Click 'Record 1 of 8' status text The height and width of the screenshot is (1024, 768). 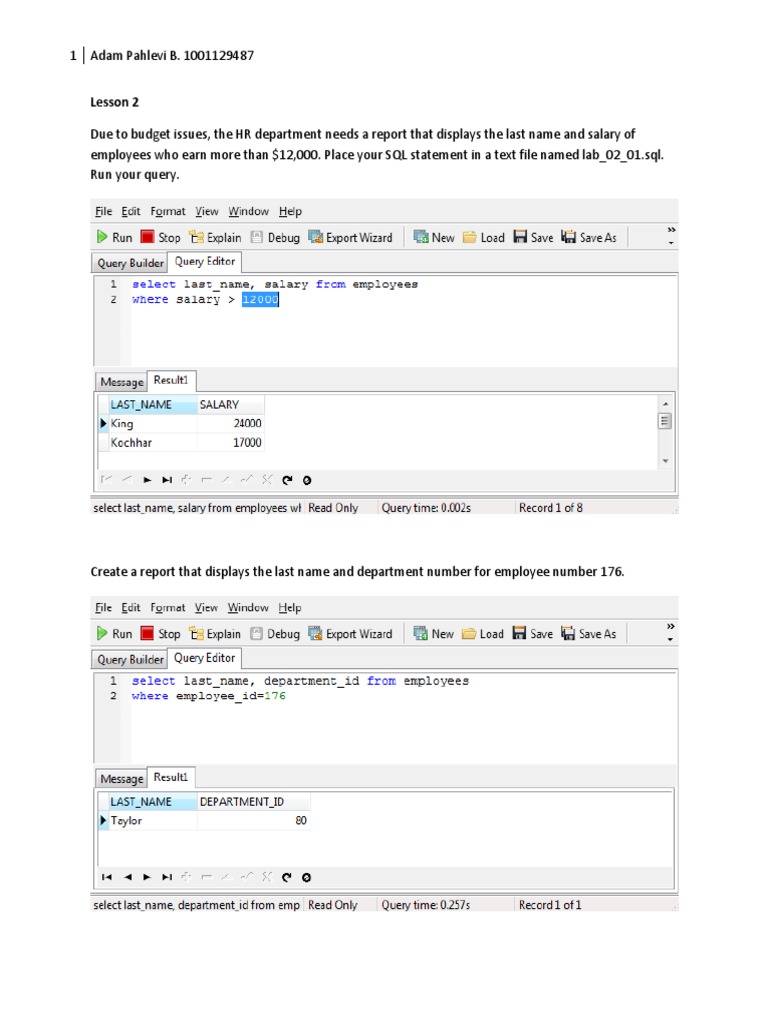551,507
